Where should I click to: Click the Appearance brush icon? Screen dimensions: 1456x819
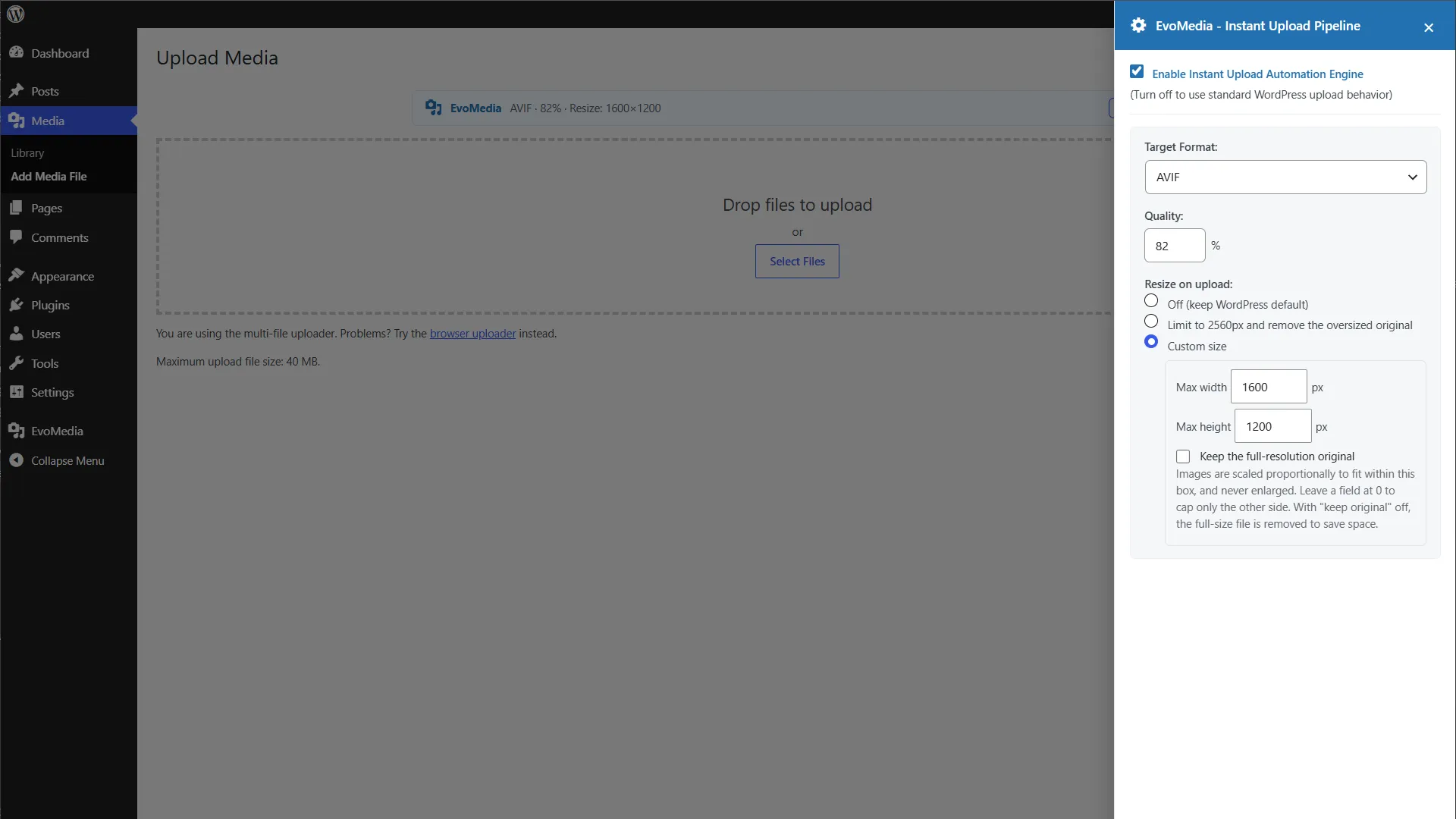coord(16,275)
